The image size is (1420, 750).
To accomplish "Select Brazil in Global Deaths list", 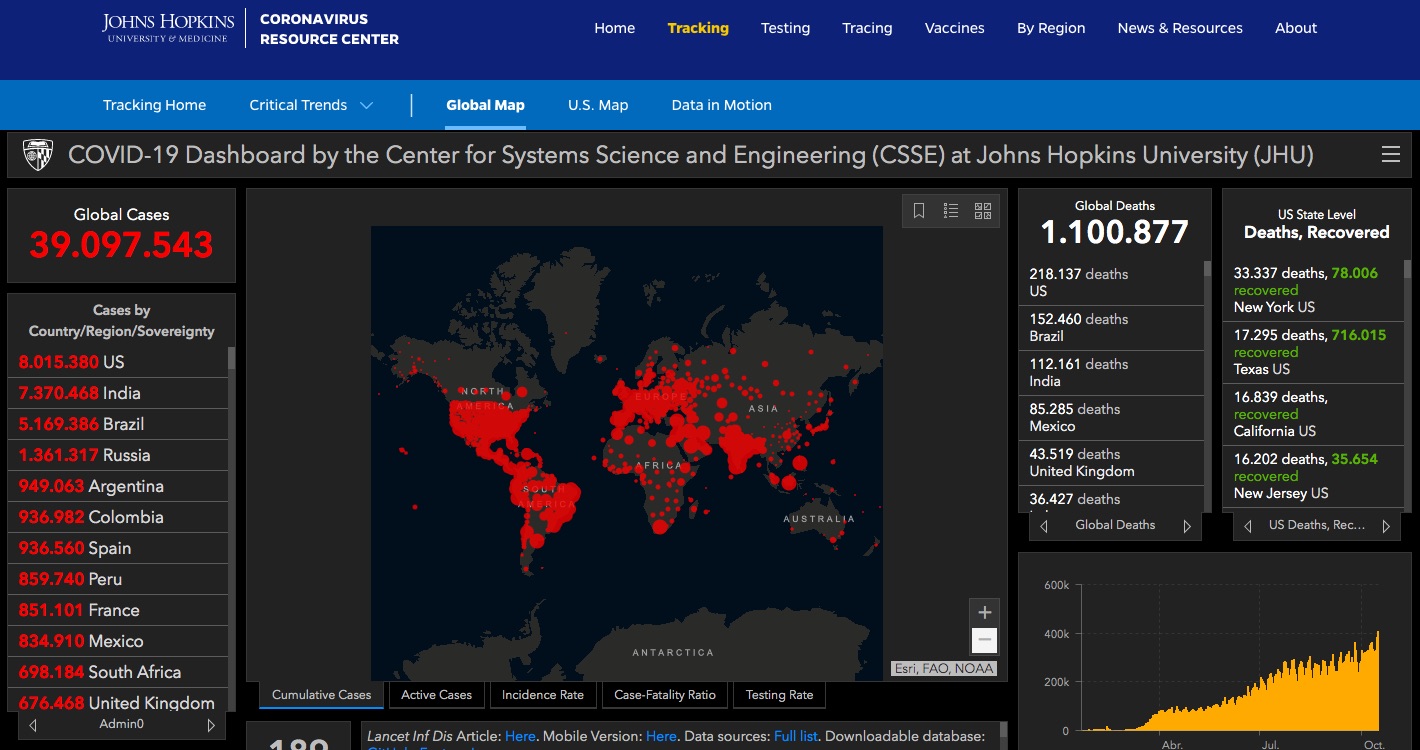I will coord(1078,327).
